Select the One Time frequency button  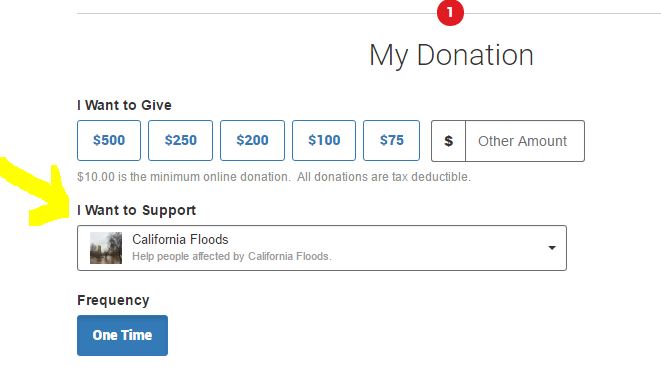(122, 335)
